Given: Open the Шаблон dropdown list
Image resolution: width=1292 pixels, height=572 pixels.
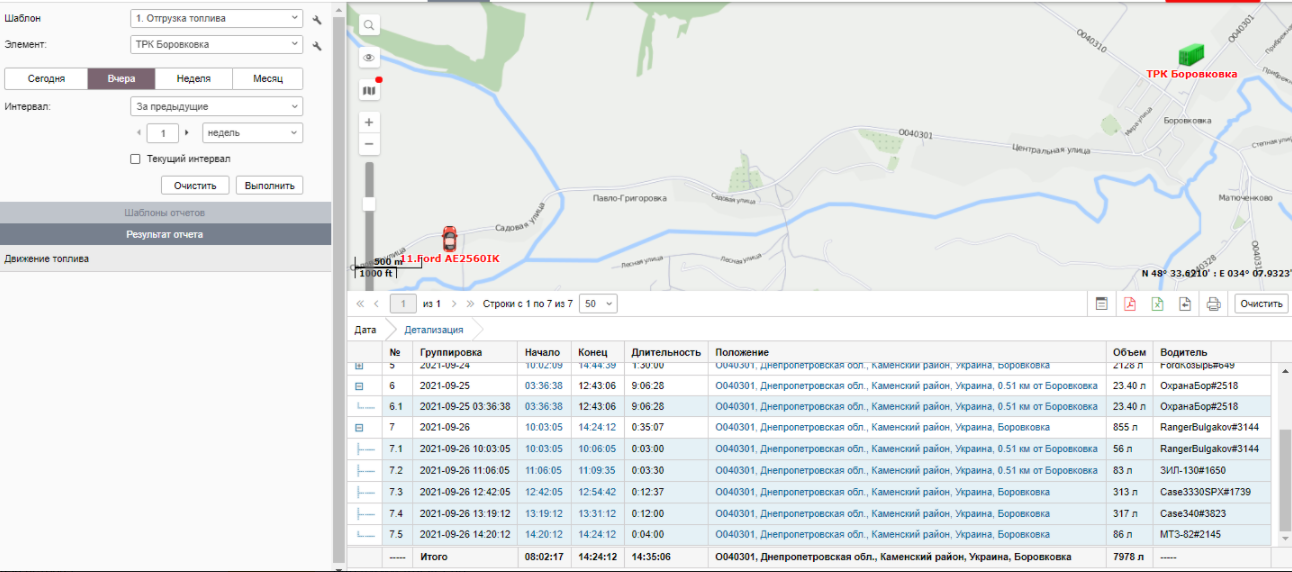Looking at the screenshot, I should (216, 19).
